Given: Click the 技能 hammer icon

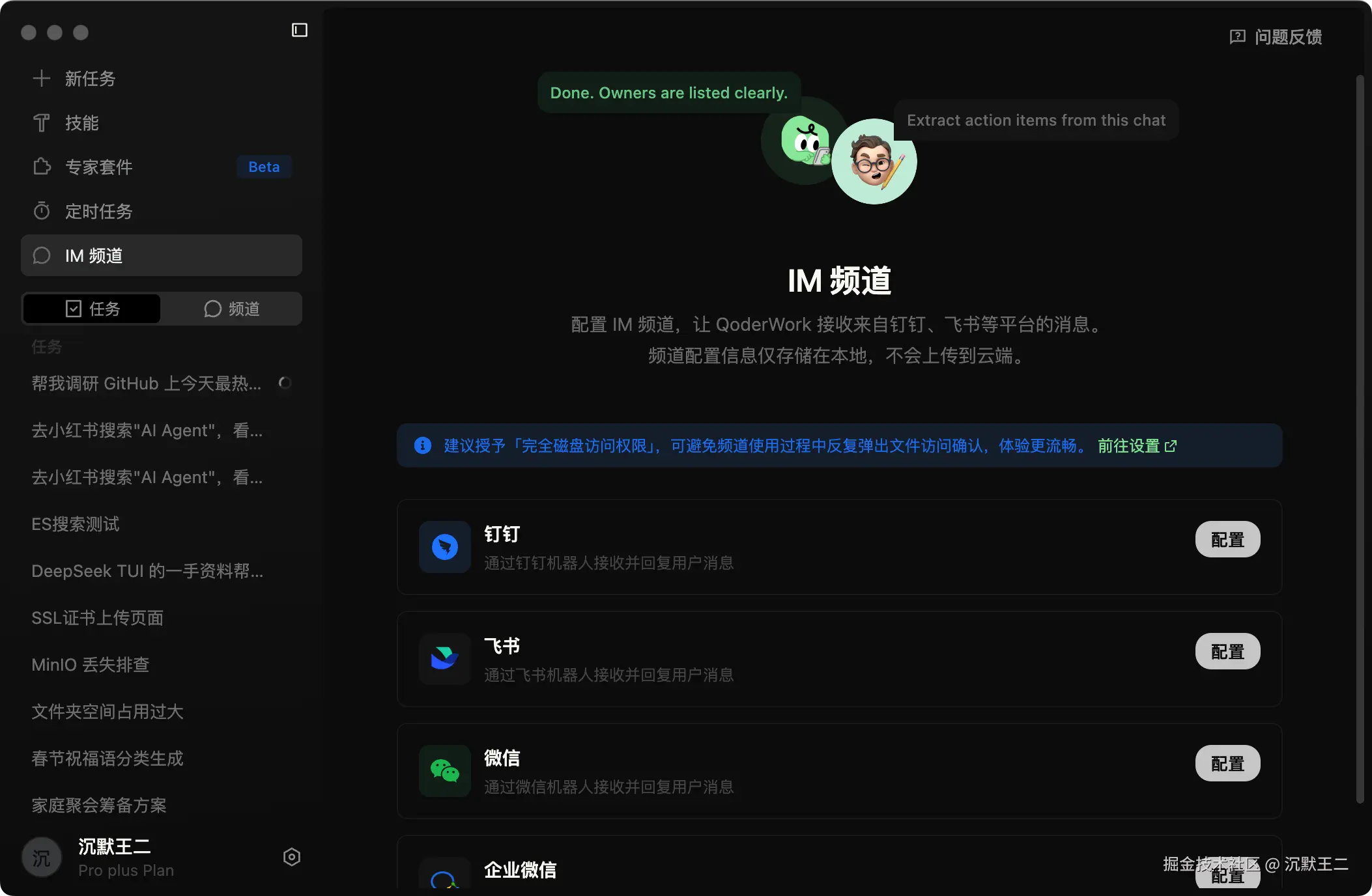Looking at the screenshot, I should click(42, 123).
